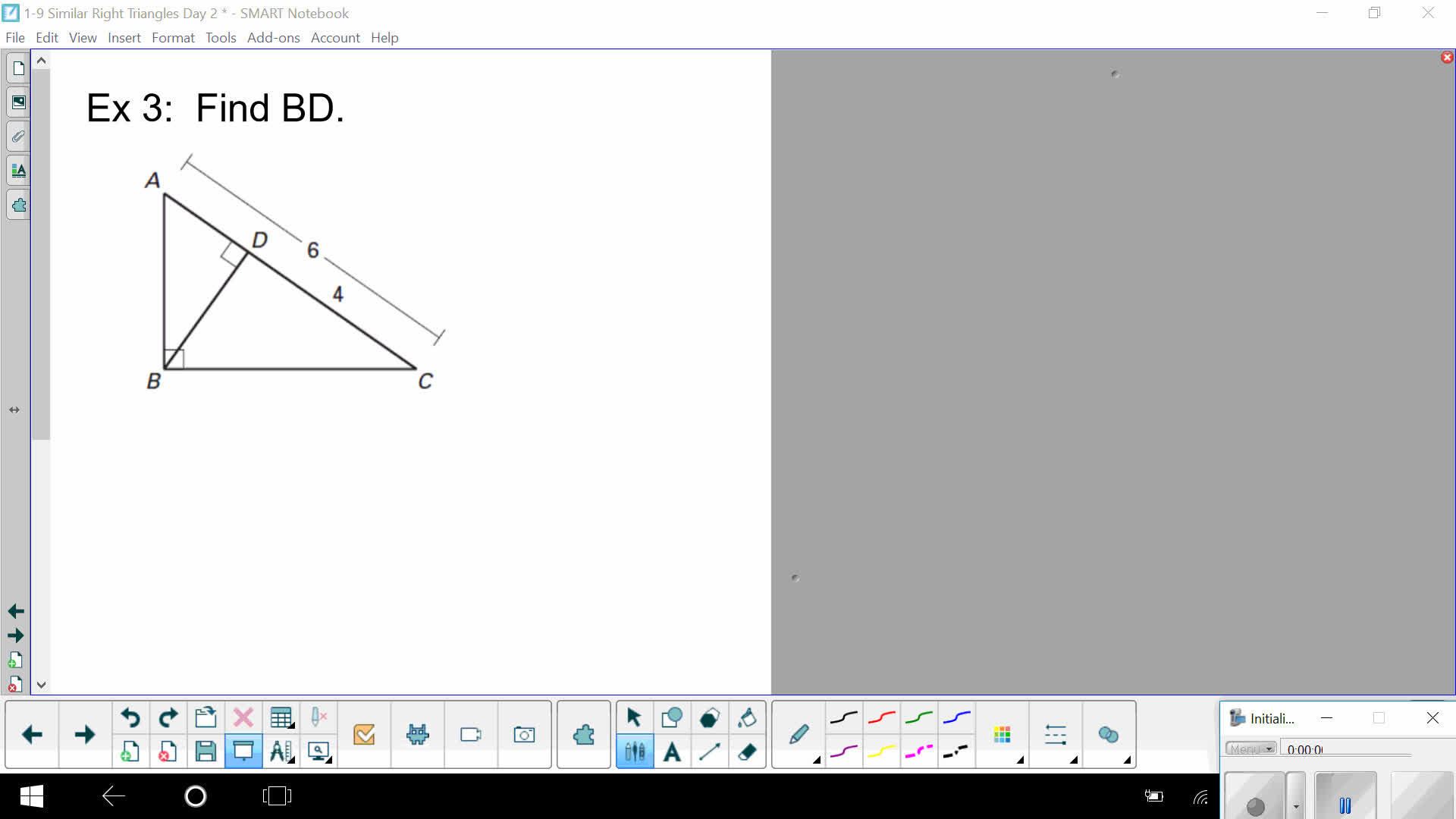Pick the green pen style
This screenshot has height=819, width=1456.
(919, 717)
